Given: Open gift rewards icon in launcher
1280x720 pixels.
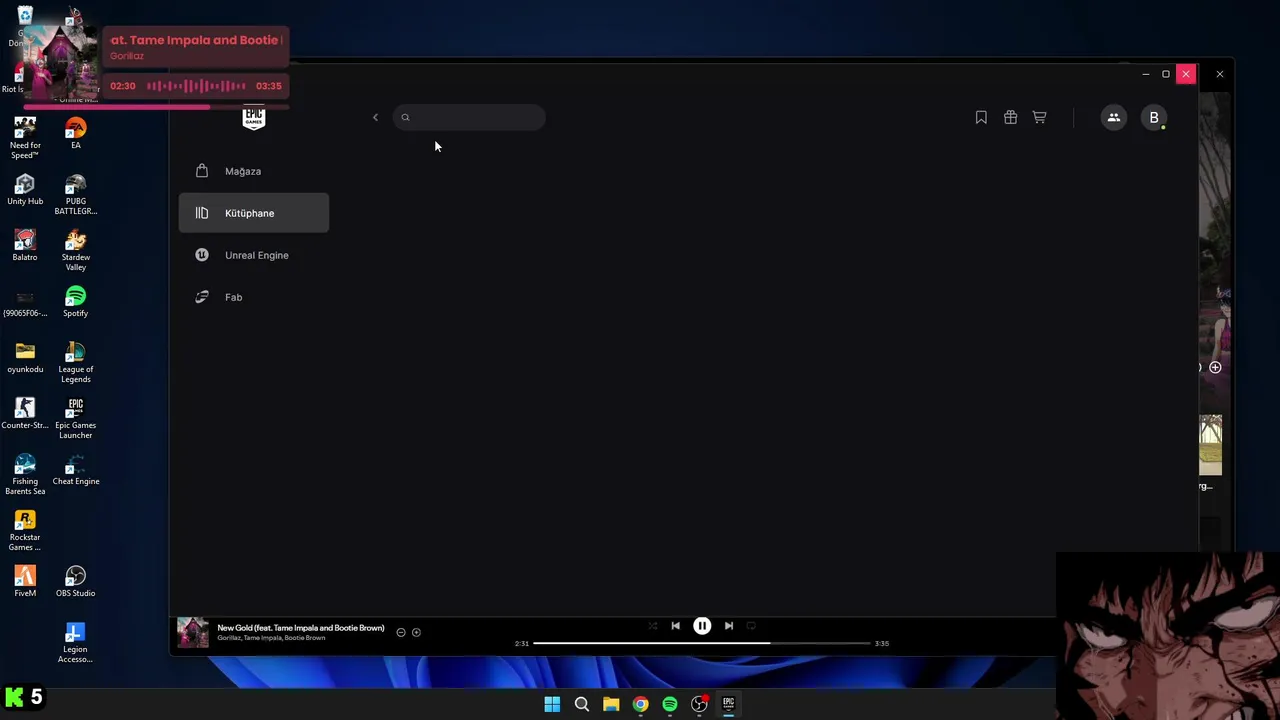Looking at the screenshot, I should tap(1010, 117).
